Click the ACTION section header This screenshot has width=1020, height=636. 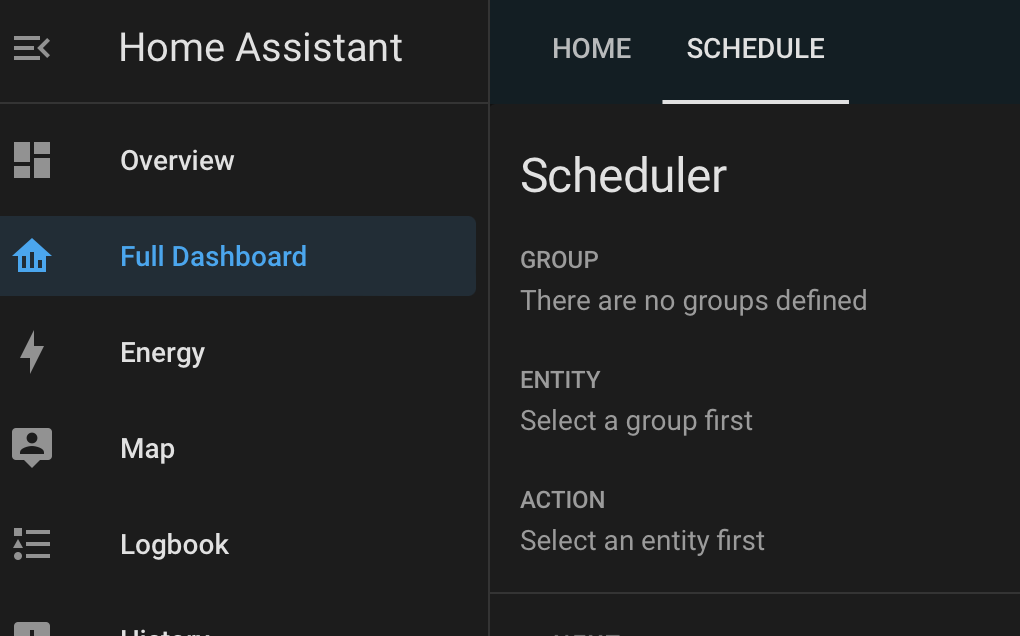[x=562, y=500]
